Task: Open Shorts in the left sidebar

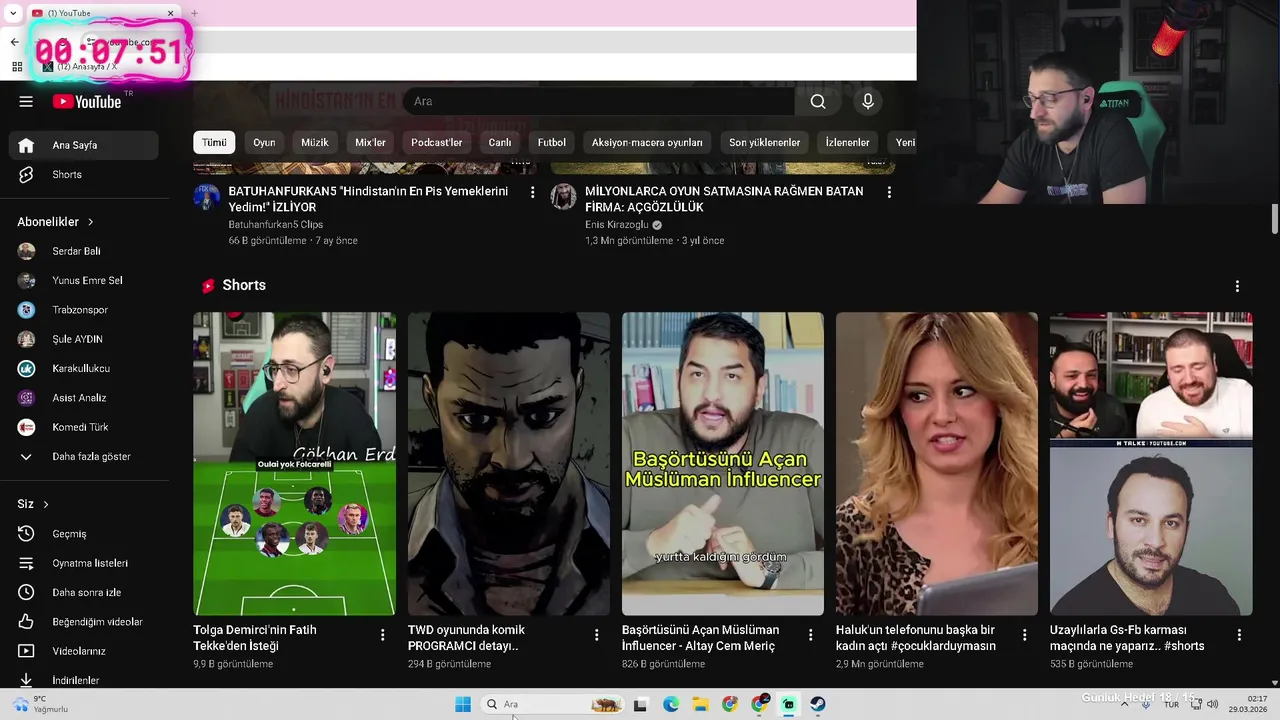Action: pos(84,174)
